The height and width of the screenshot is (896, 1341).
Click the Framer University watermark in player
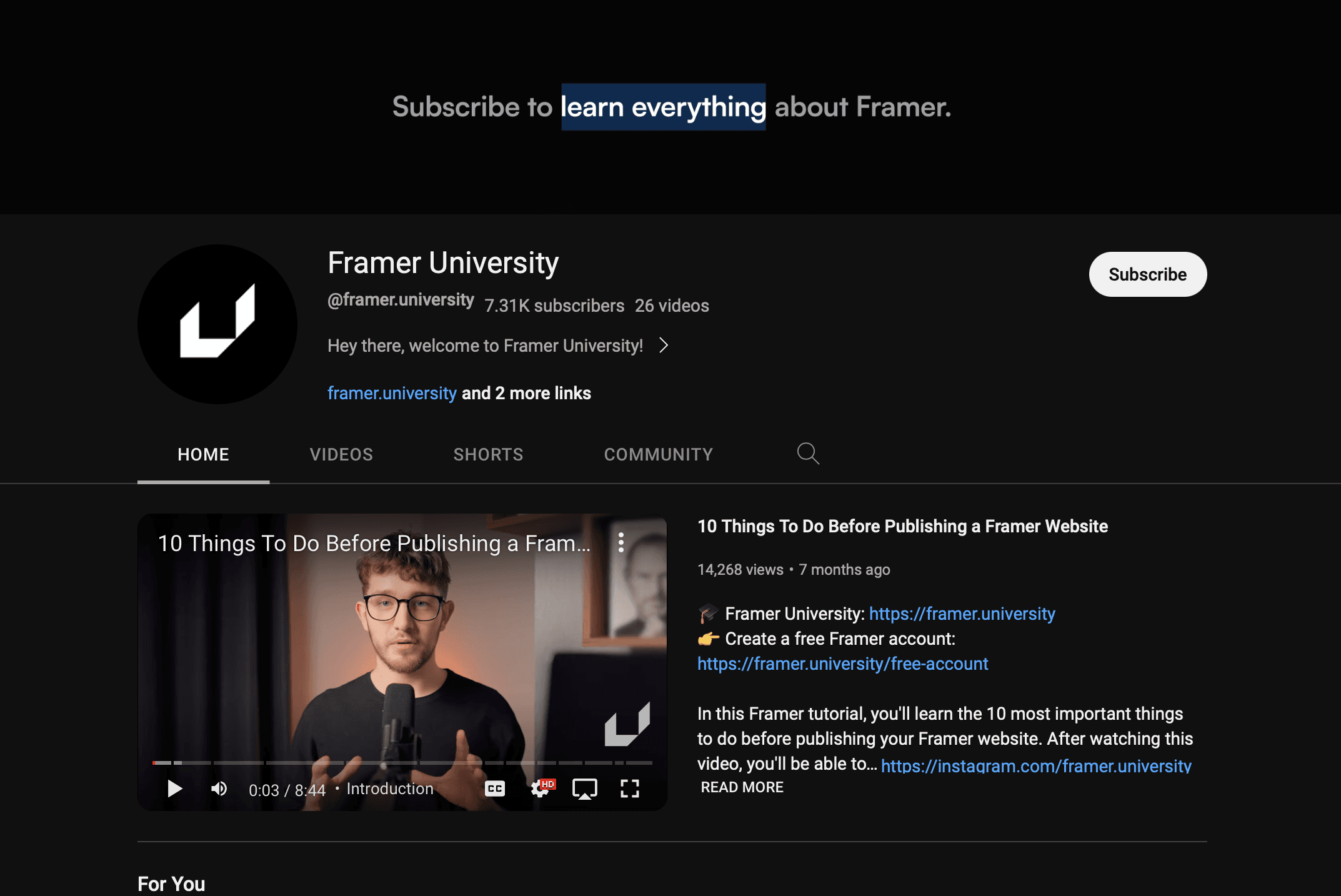pyautogui.click(x=627, y=724)
